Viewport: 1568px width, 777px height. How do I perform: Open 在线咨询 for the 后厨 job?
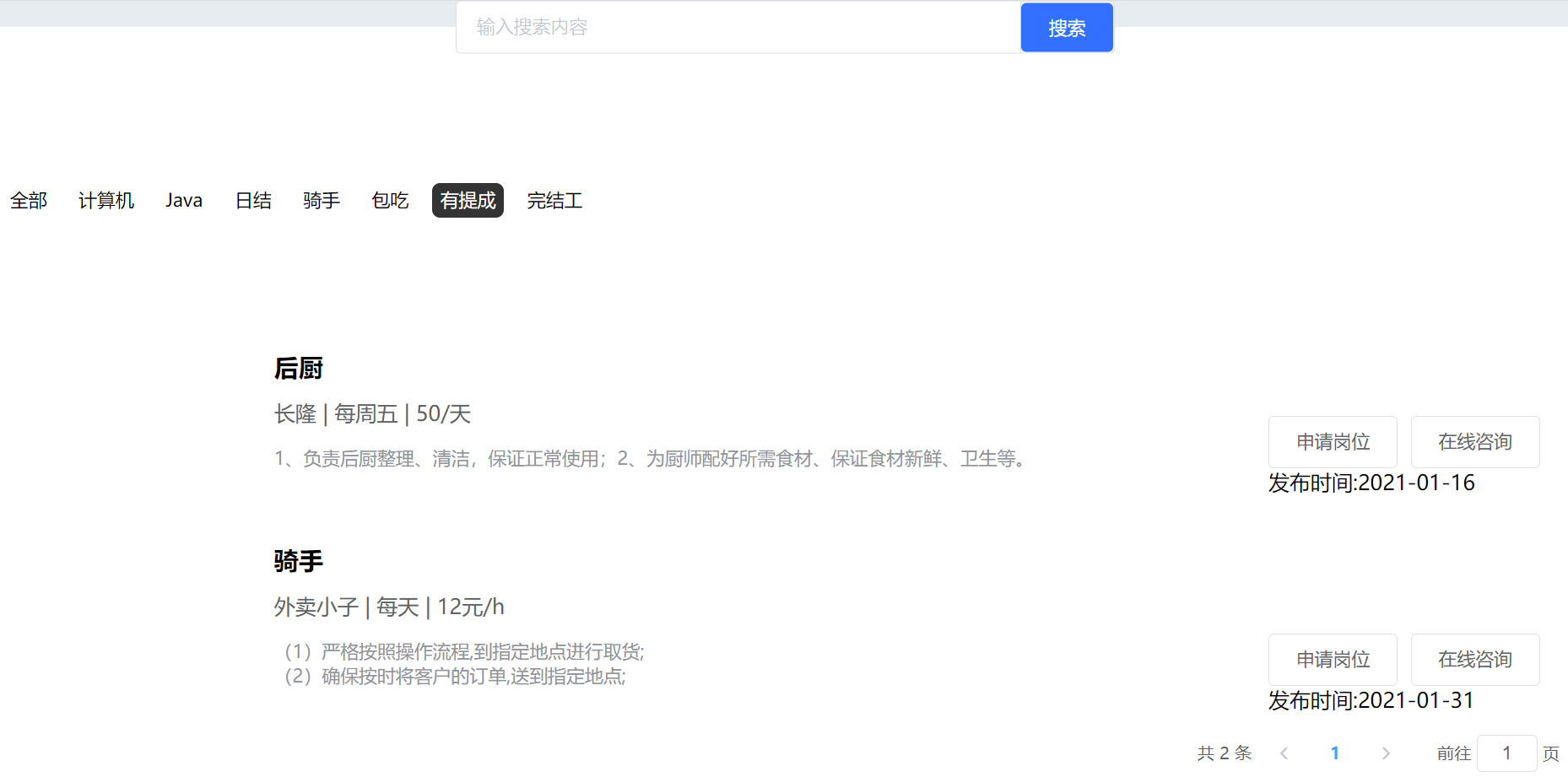pyautogui.click(x=1475, y=442)
